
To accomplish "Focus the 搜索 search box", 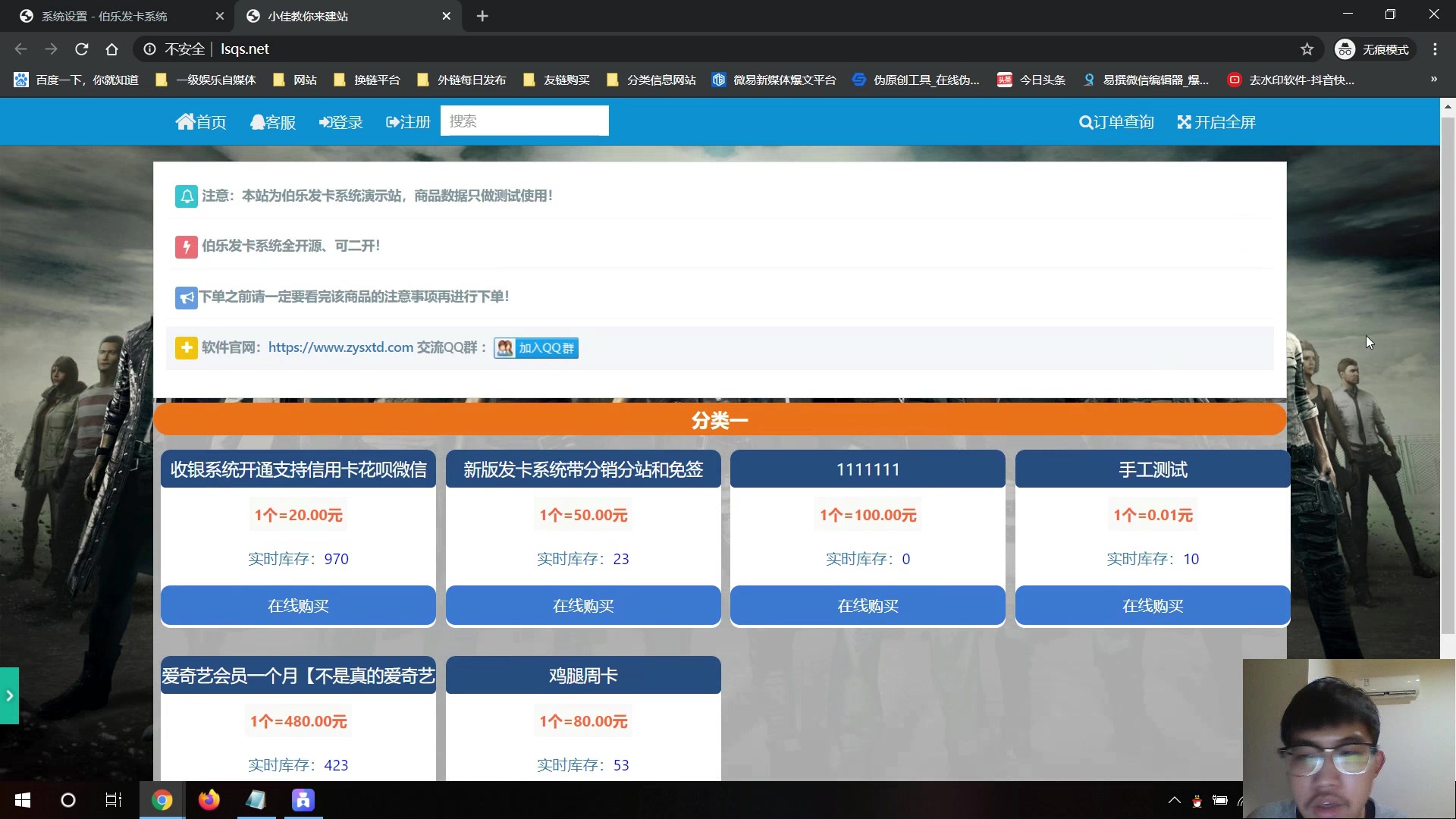I will [524, 121].
